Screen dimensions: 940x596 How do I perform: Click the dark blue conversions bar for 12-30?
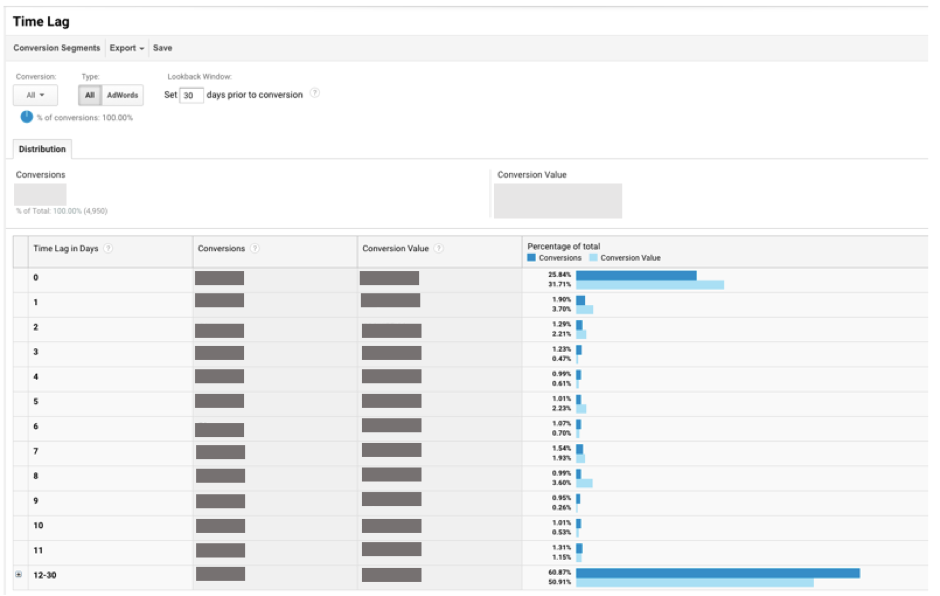click(717, 573)
